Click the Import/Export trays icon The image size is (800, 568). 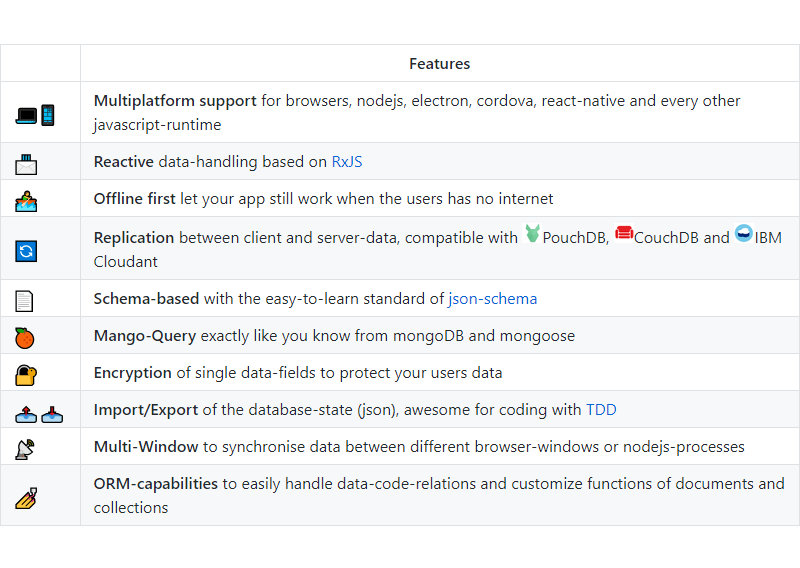(x=26, y=411)
